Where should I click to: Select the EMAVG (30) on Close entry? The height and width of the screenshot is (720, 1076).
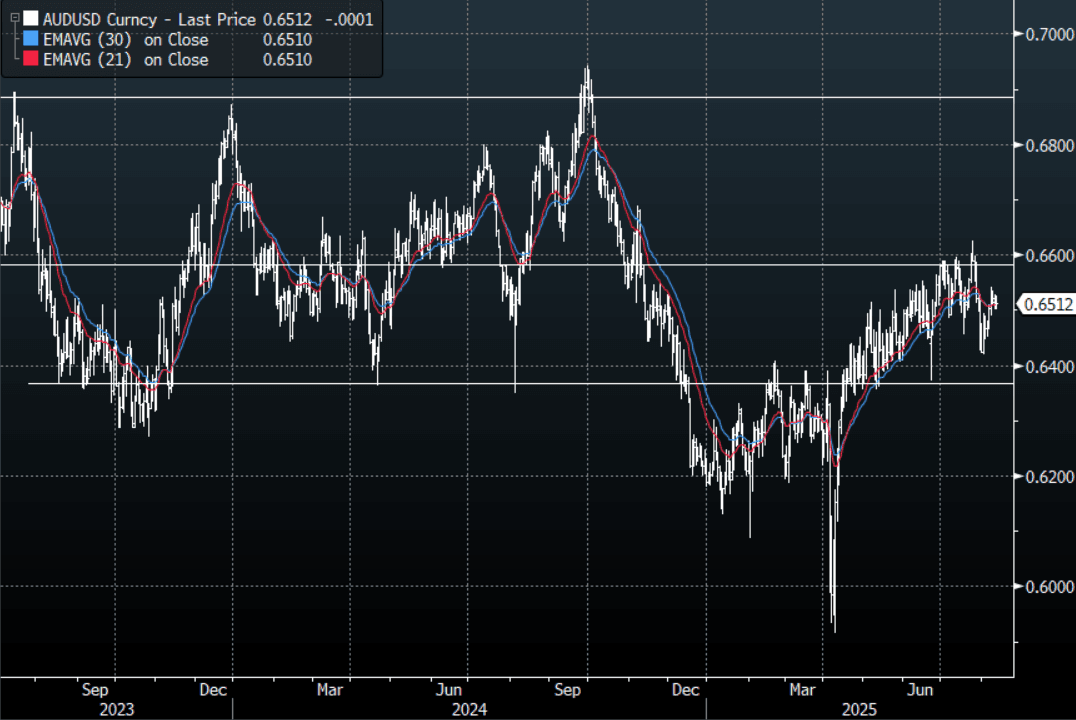[x=126, y=40]
